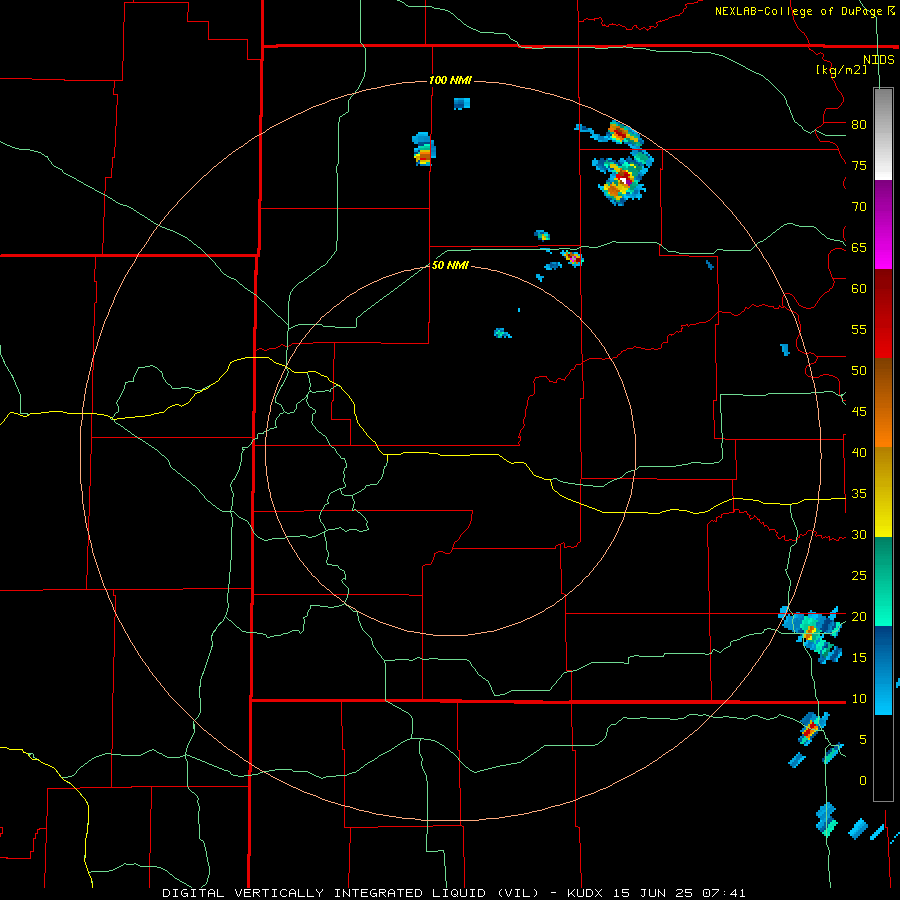Click the scale value 65
This screenshot has height=900, width=900.
click(x=859, y=248)
